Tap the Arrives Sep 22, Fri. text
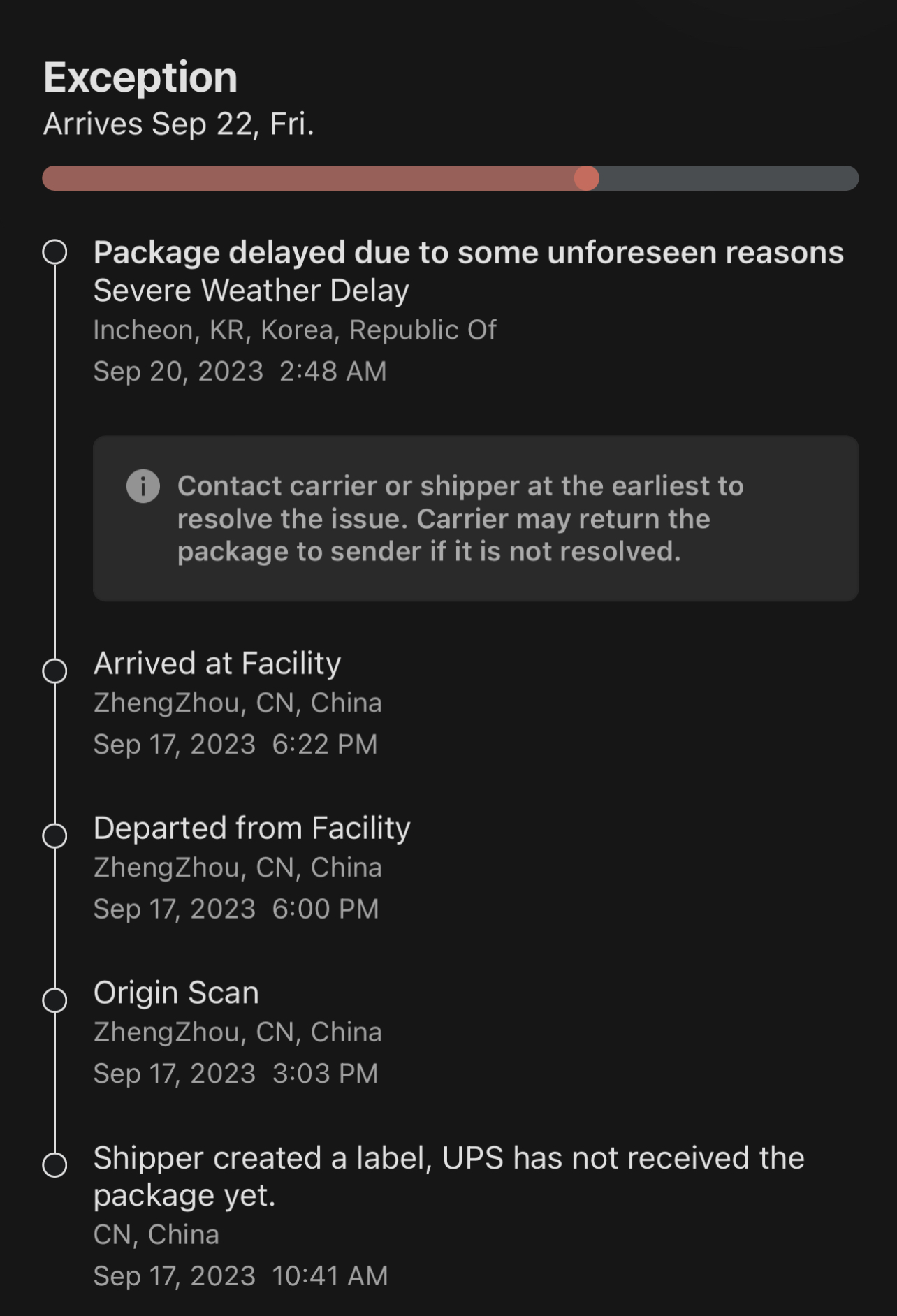 (178, 124)
